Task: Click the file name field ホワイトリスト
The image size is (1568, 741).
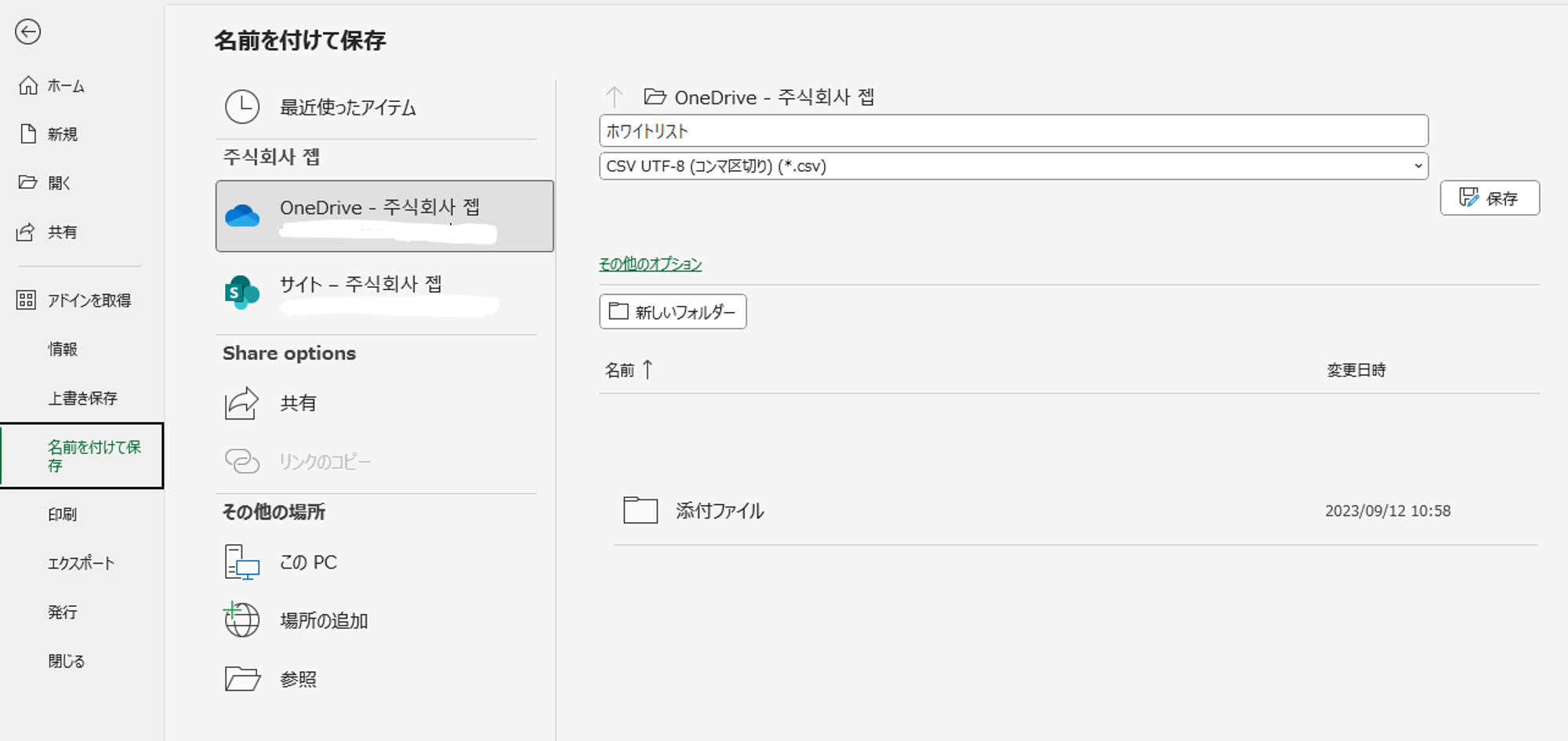Action: (x=1013, y=131)
